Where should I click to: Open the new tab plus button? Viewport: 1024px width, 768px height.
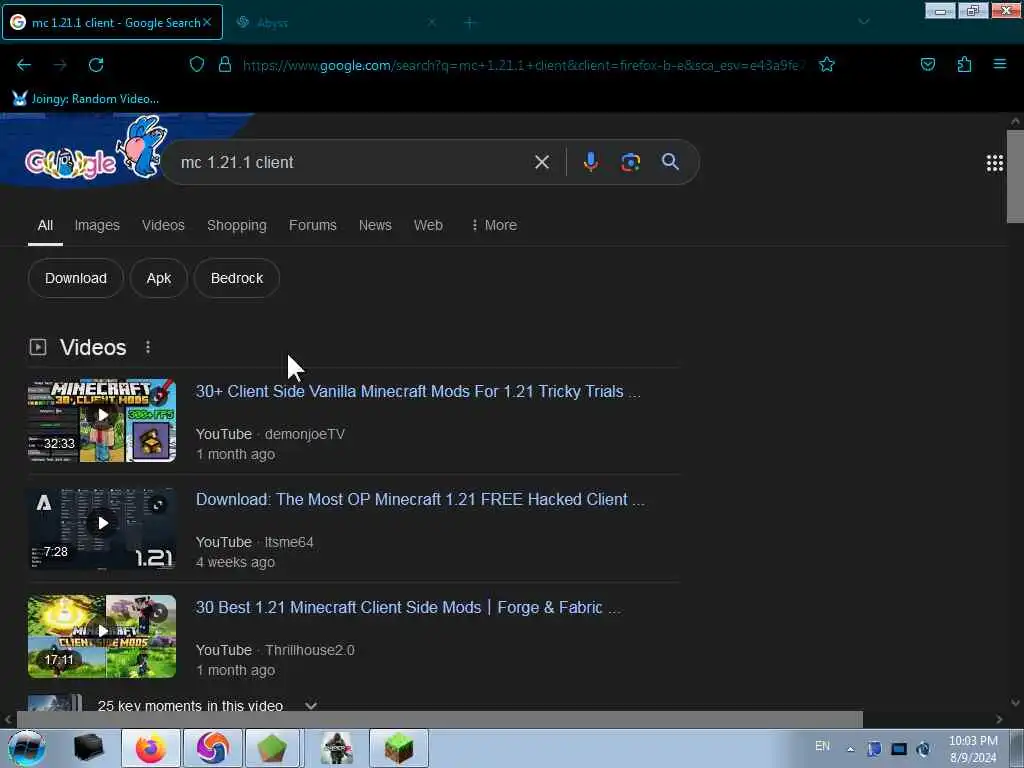(x=470, y=23)
